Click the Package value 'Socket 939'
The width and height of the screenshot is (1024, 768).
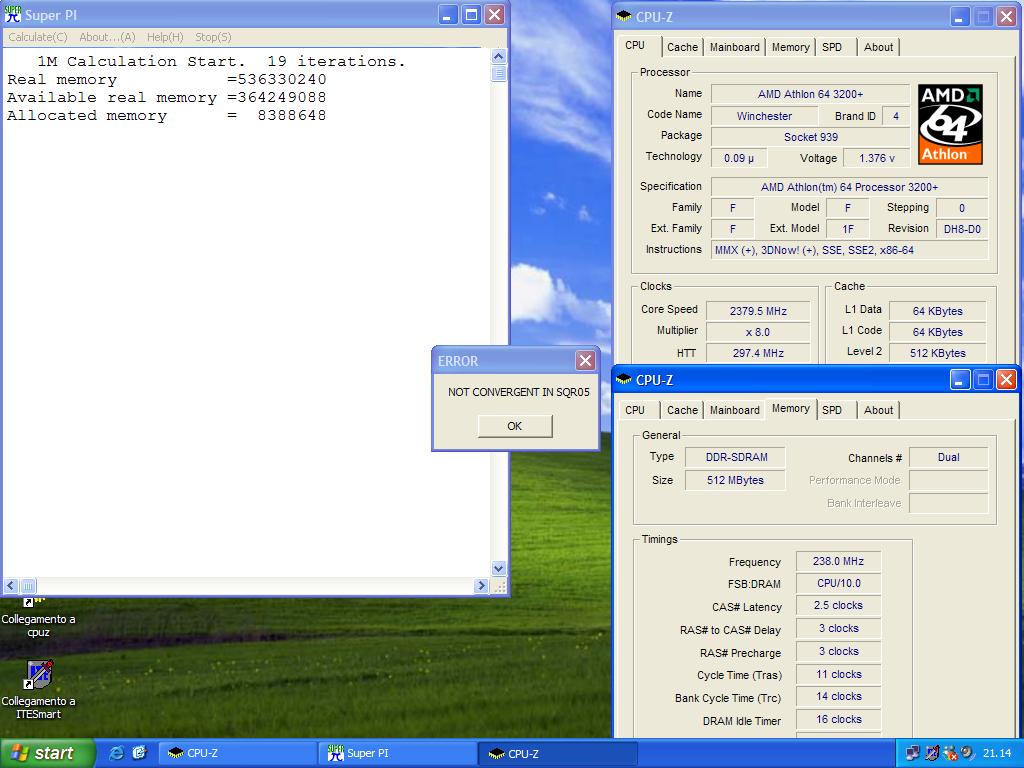click(x=810, y=137)
